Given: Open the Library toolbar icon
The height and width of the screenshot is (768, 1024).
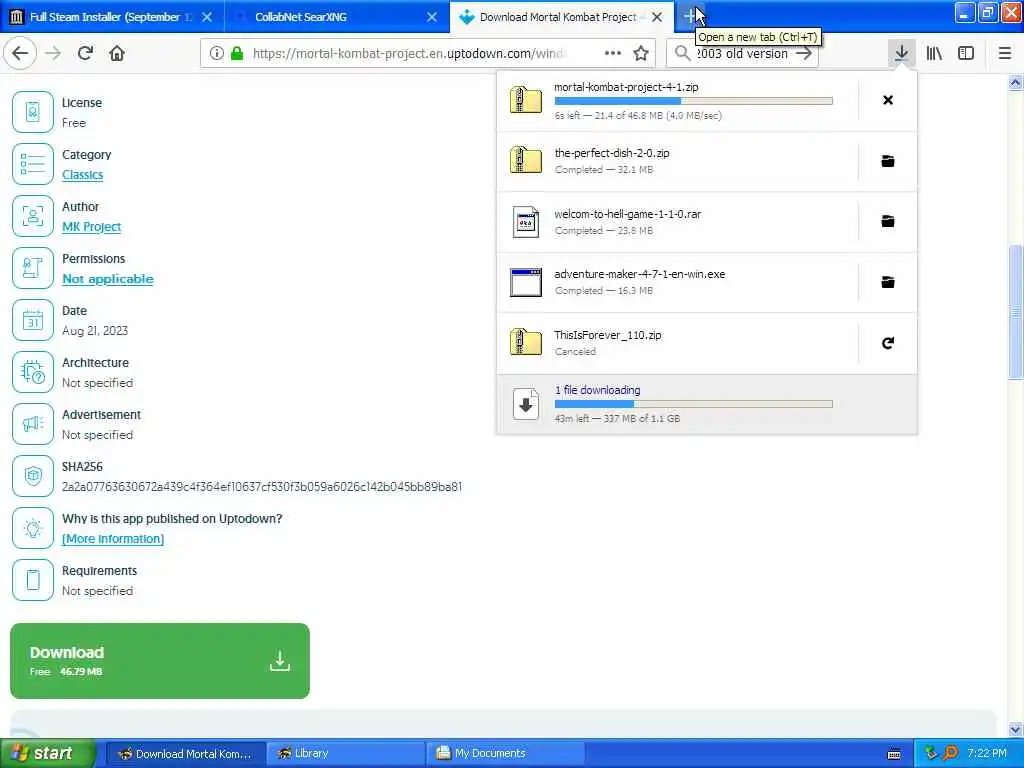Looking at the screenshot, I should [934, 54].
